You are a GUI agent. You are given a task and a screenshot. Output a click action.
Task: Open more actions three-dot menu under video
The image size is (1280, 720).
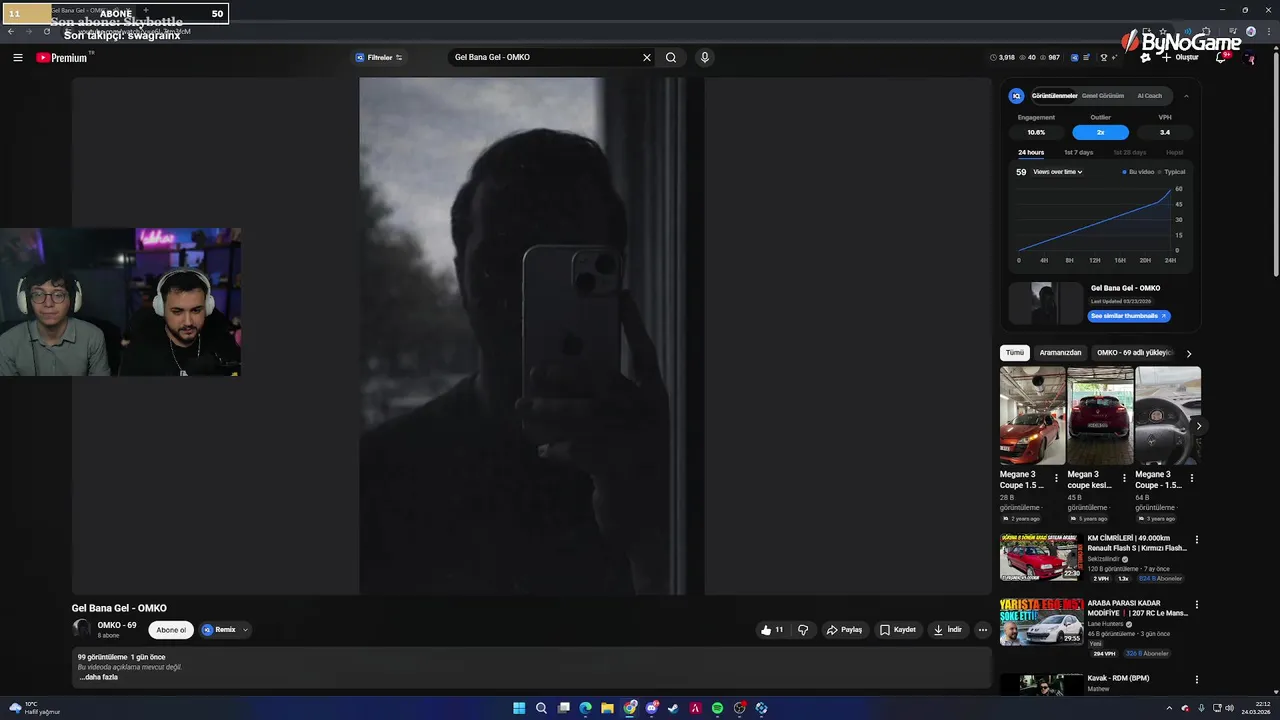coord(983,630)
